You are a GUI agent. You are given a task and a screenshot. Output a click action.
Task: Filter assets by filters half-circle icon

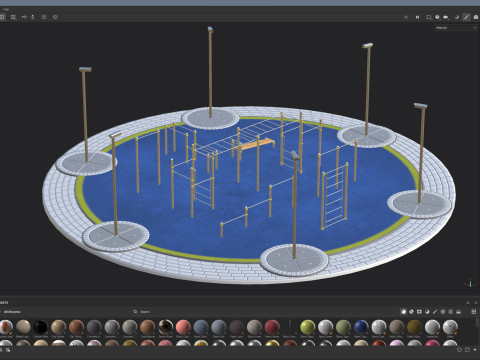click(x=427, y=312)
